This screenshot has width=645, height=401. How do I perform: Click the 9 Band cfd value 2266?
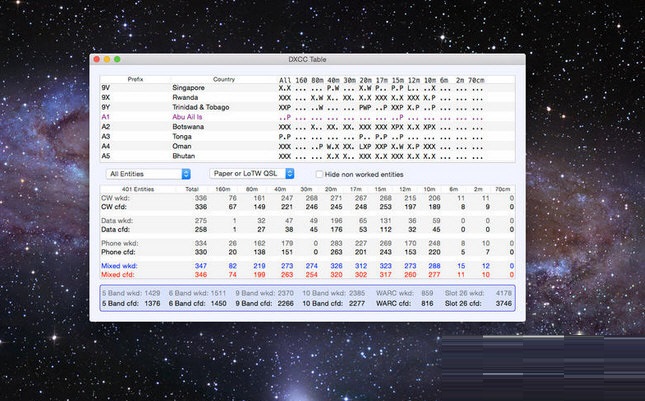(x=285, y=304)
